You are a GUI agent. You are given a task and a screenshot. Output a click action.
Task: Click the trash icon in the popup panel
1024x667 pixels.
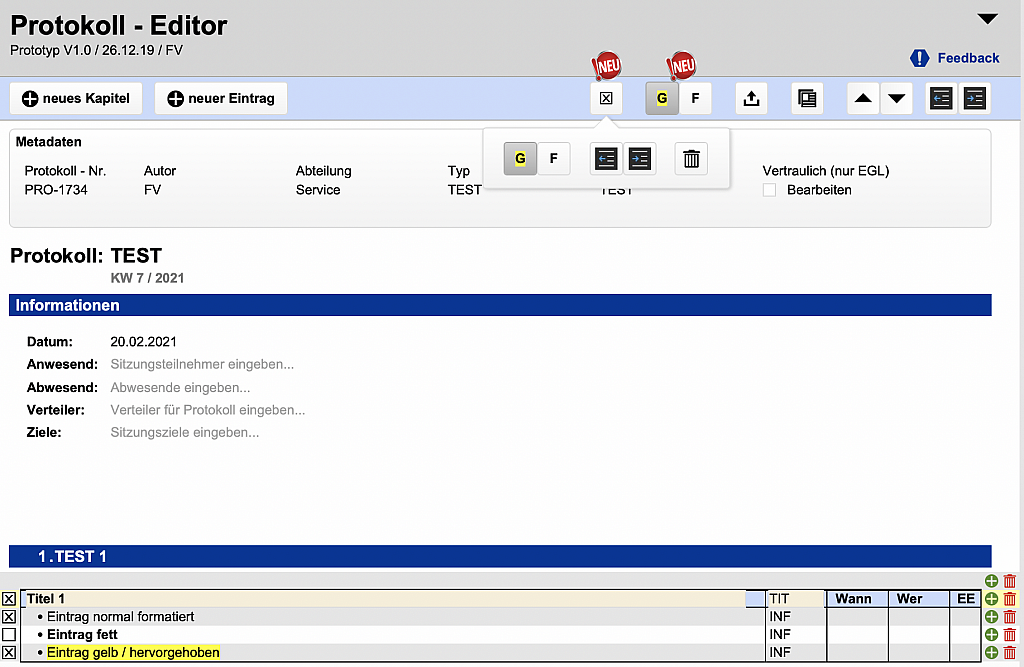[691, 158]
